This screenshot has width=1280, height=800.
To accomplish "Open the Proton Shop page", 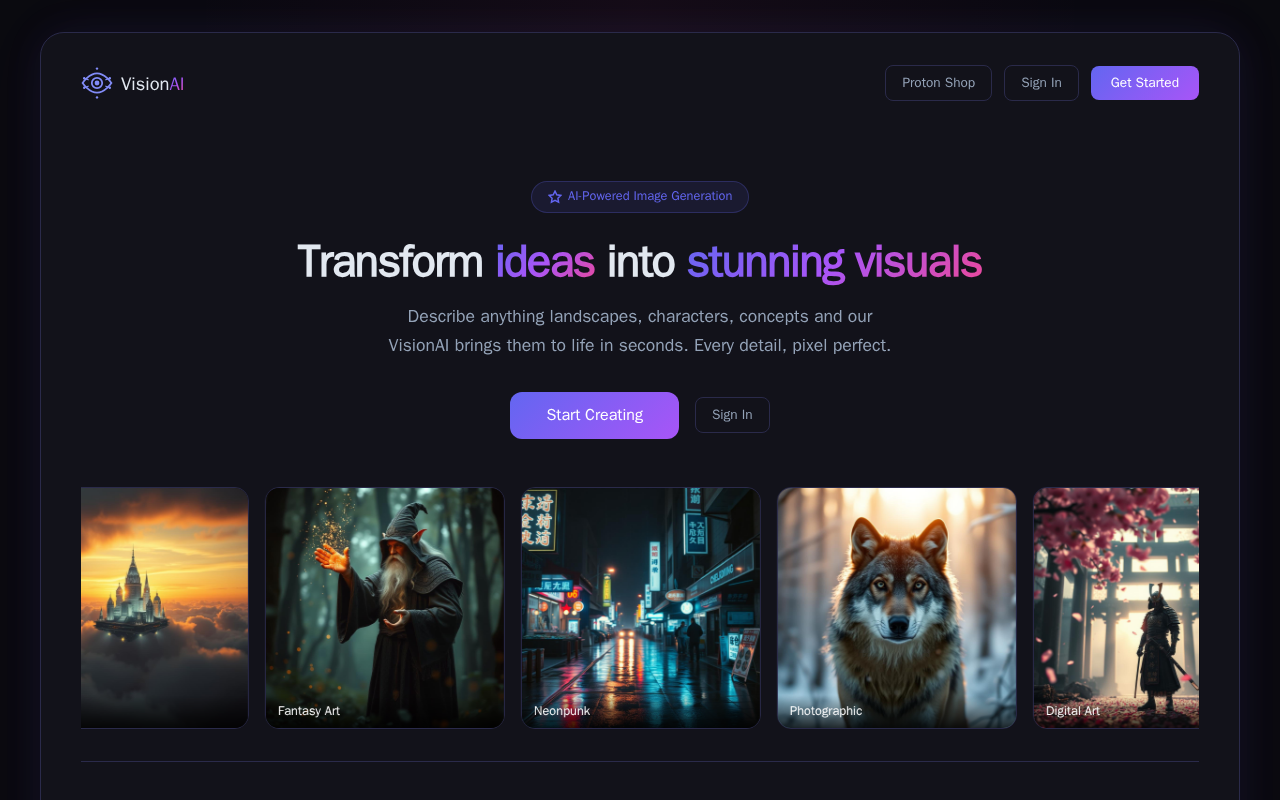I will click(938, 83).
